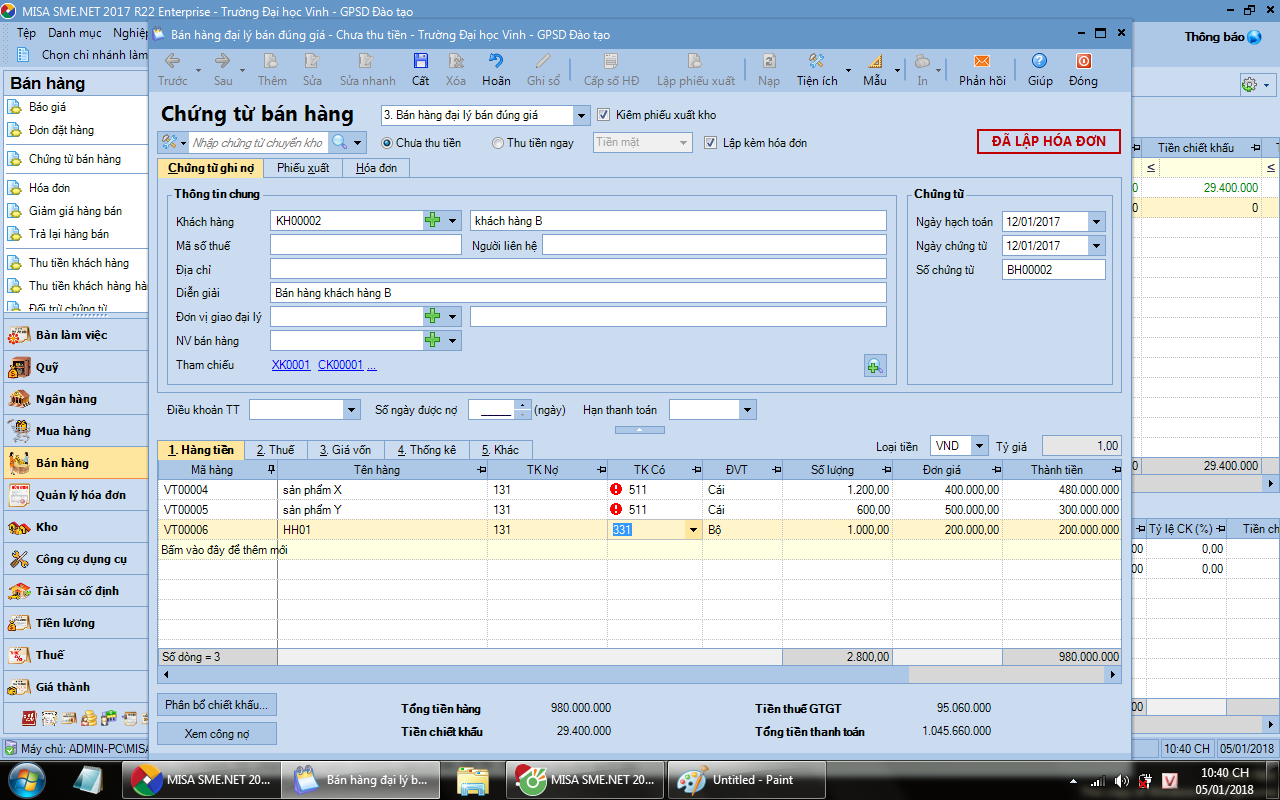Open Ngân hàng module in sidebar
The width and height of the screenshot is (1280, 800).
pos(76,399)
